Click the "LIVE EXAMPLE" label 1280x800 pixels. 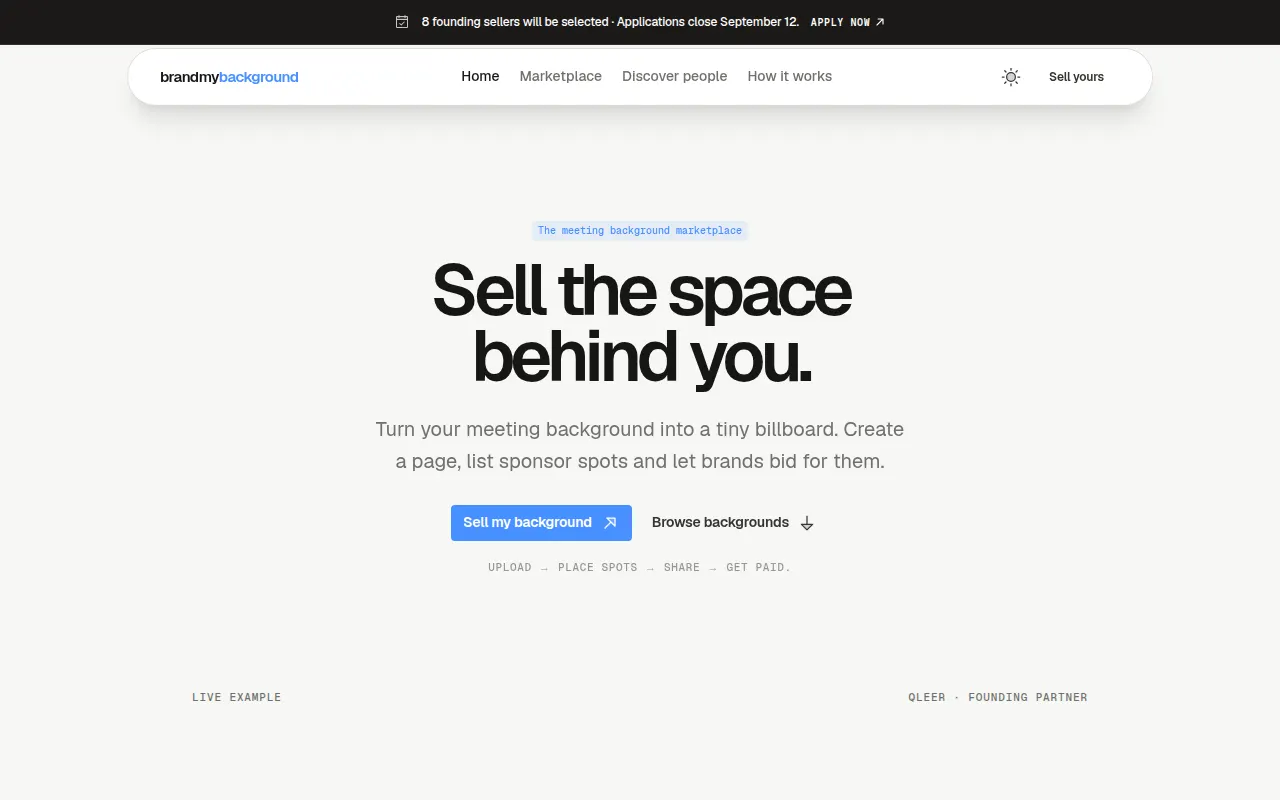[236, 697]
